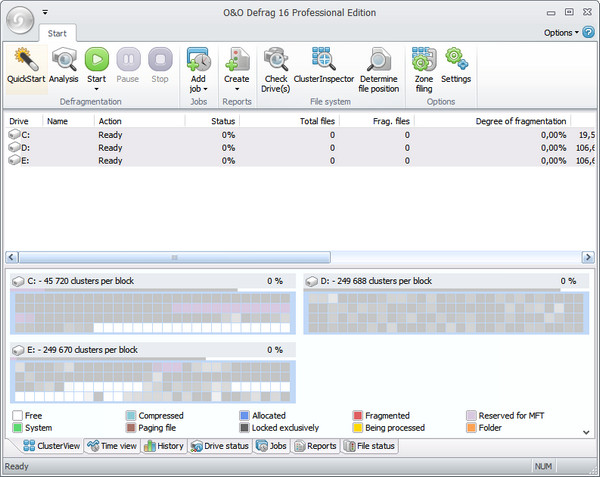This screenshot has width=600, height=477.
Task: Open the File status tab
Action: click(369, 446)
